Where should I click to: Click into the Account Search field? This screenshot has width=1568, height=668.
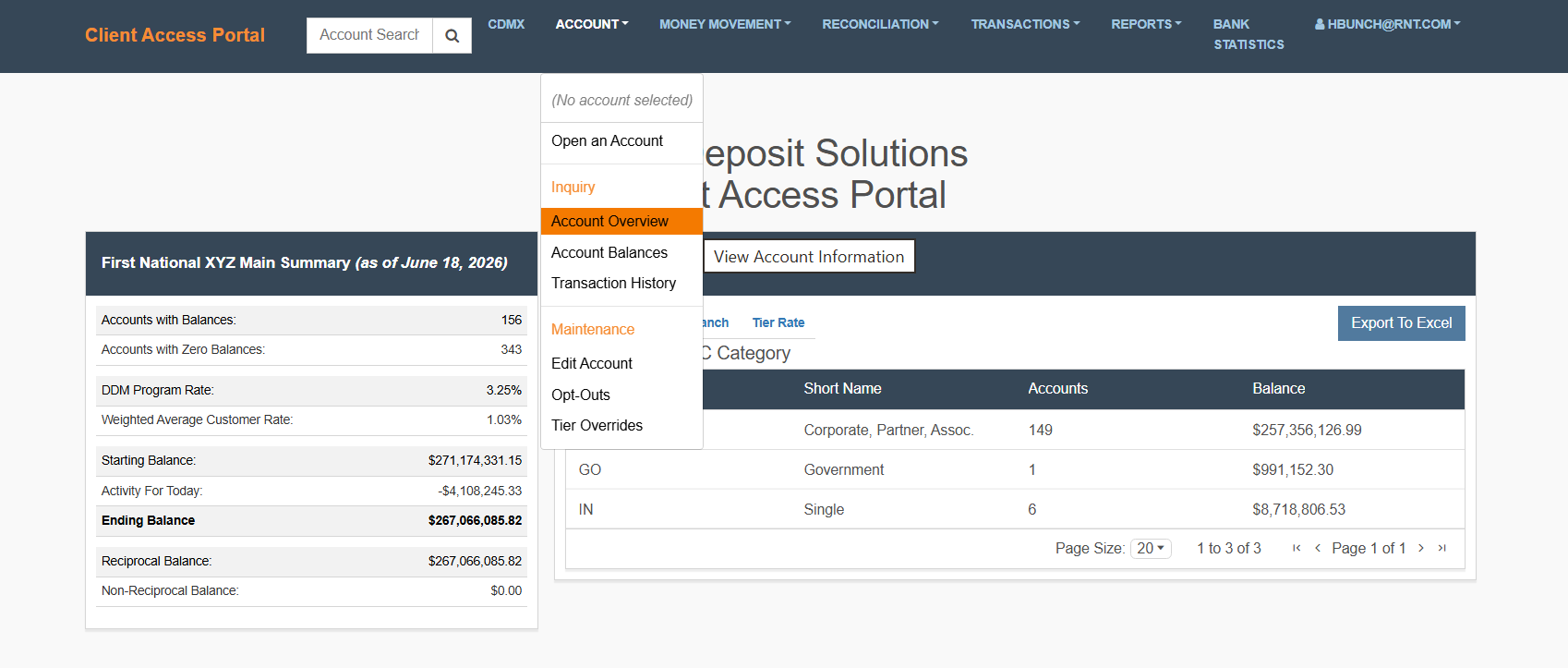pyautogui.click(x=369, y=35)
